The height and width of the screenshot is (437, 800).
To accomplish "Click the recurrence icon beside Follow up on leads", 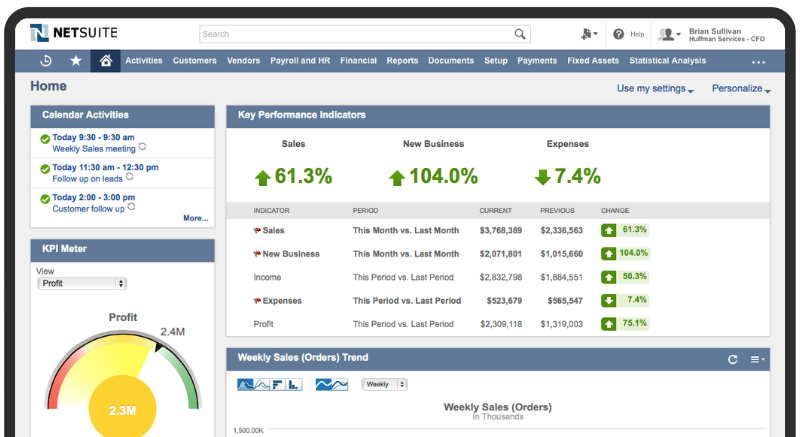I will (130, 176).
